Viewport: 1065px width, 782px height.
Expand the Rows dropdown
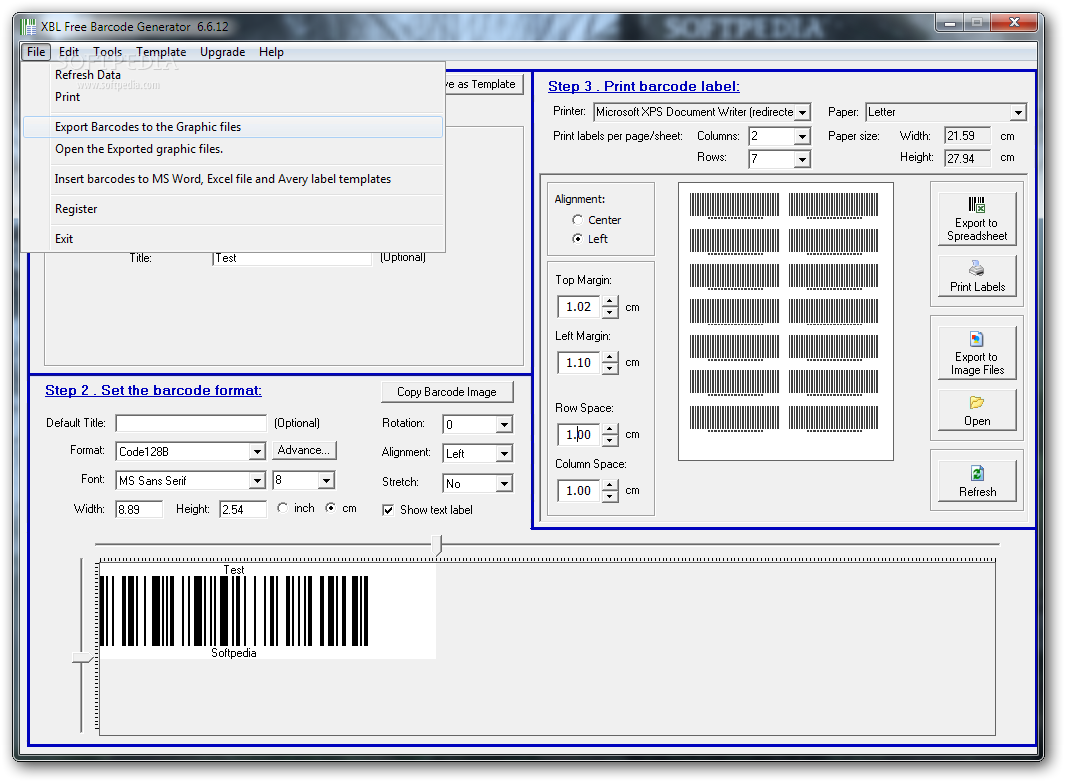point(802,159)
